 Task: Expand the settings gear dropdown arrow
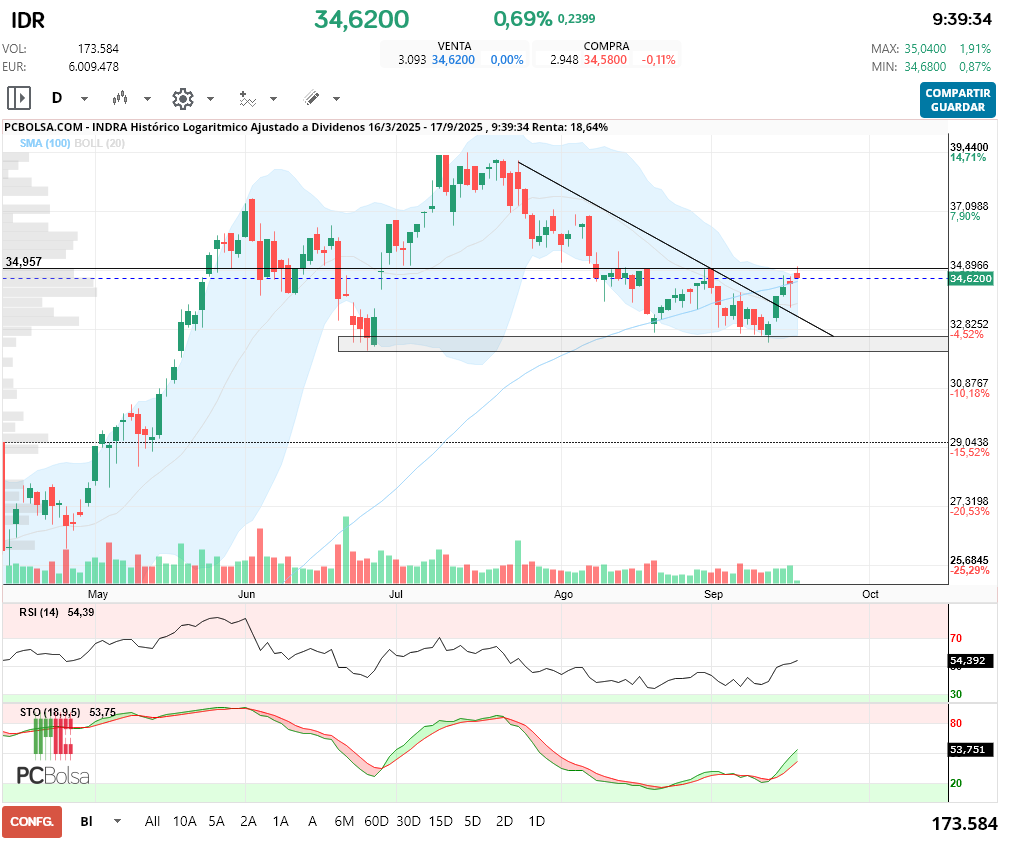[210, 99]
